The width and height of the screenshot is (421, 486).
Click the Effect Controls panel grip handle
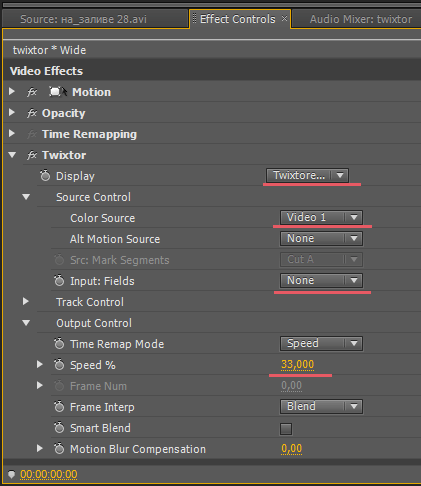[x=194, y=19]
